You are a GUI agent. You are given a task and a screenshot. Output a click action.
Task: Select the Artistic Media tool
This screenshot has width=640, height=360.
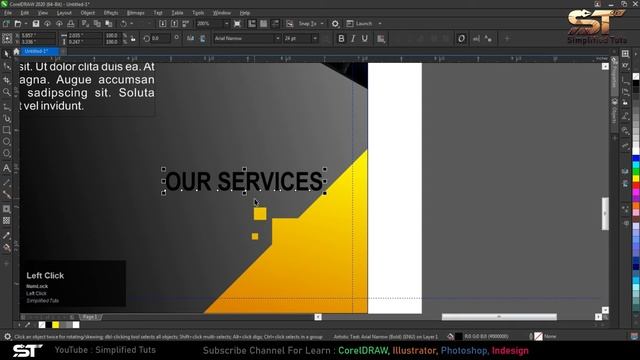click(7, 118)
